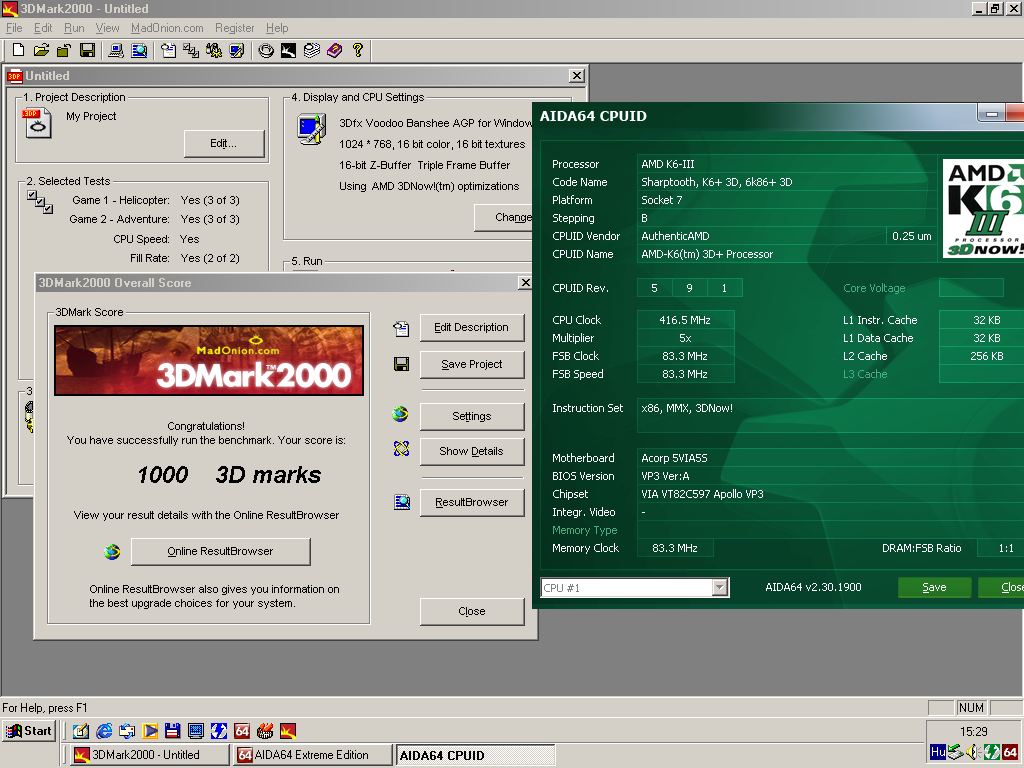Click the computer system info toolbar icon
The height and width of the screenshot is (768, 1024).
pos(116,50)
